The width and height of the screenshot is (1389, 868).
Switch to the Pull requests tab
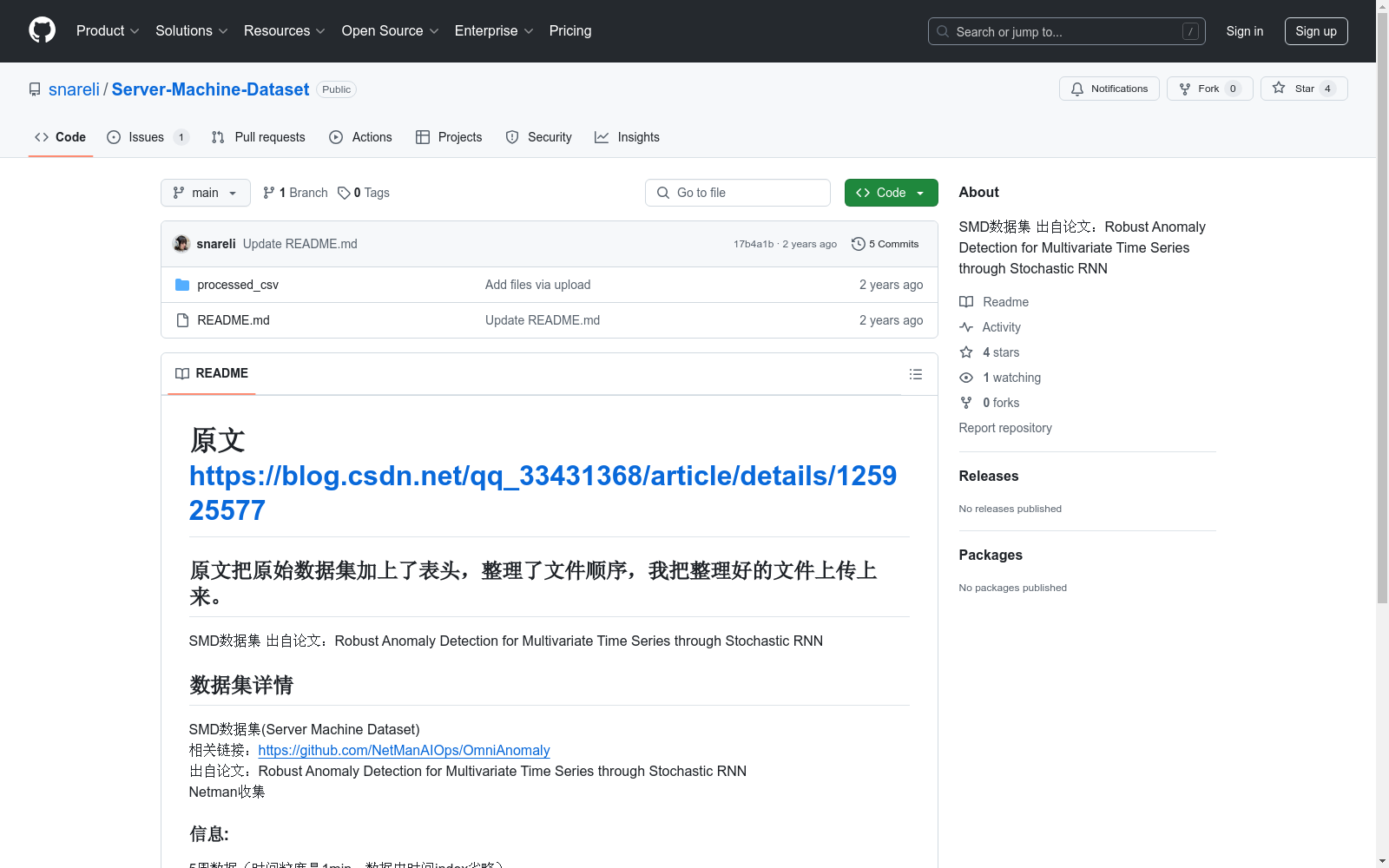[259, 137]
